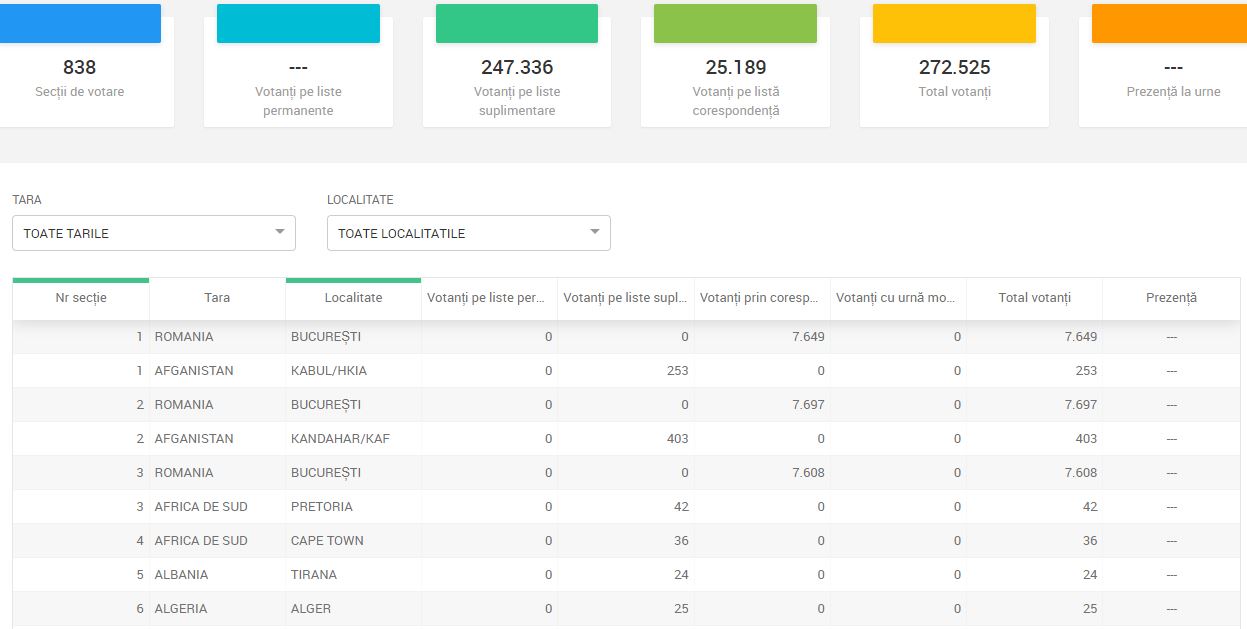Click Votanți prin corespondență column header
1247x629 pixels.
pyautogui.click(x=762, y=298)
